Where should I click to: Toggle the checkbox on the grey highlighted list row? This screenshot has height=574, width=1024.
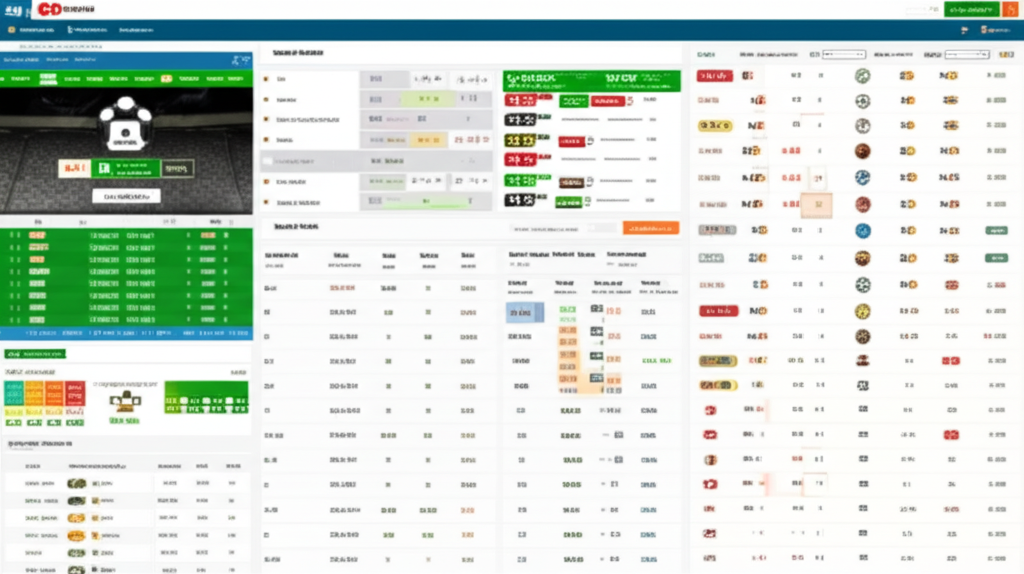[x=267, y=160]
